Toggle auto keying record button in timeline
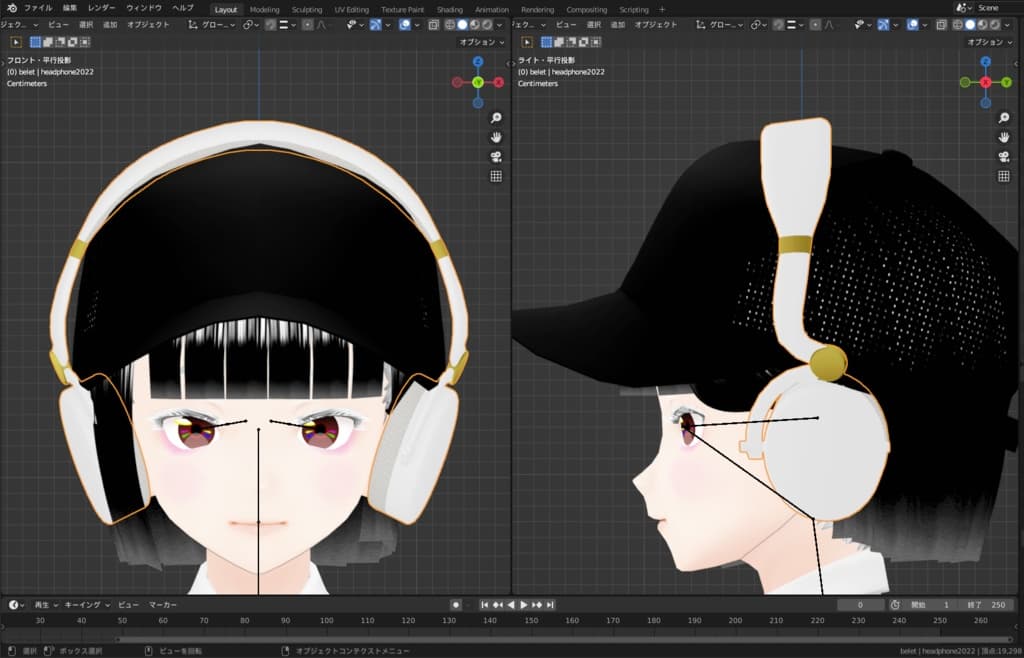The height and width of the screenshot is (658, 1024). [x=456, y=605]
